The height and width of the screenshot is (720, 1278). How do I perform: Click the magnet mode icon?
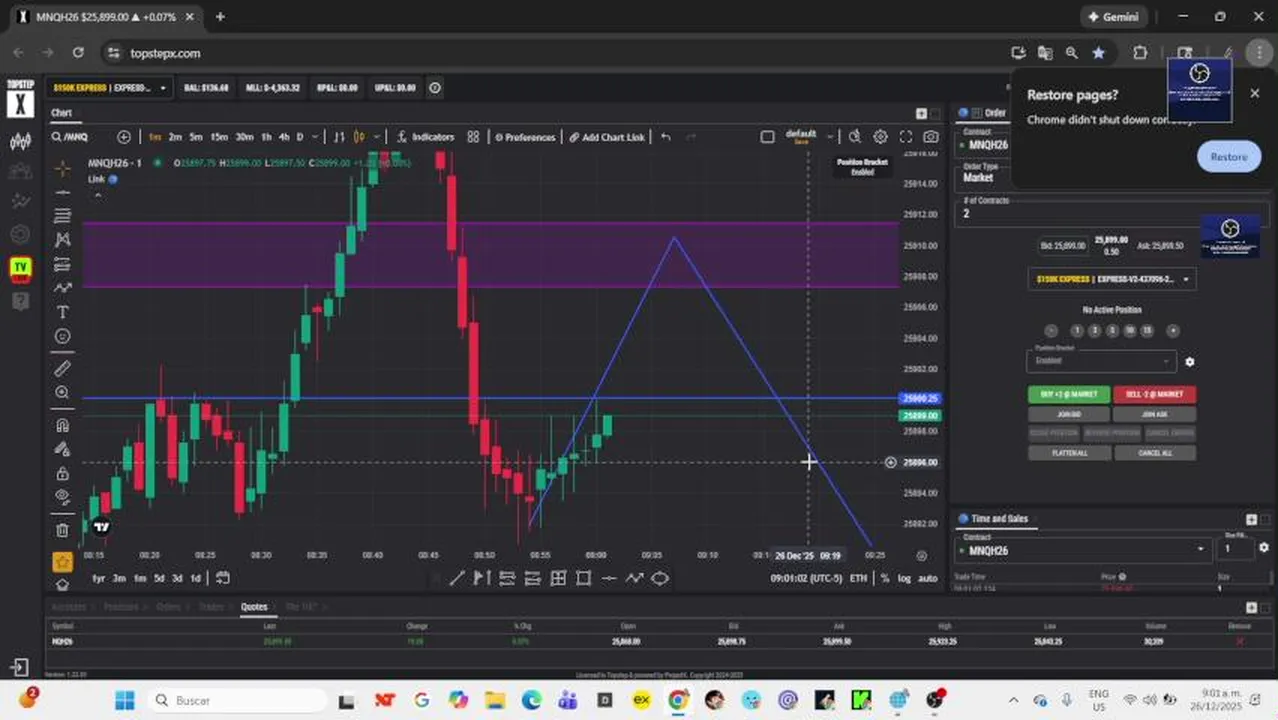[x=62, y=425]
